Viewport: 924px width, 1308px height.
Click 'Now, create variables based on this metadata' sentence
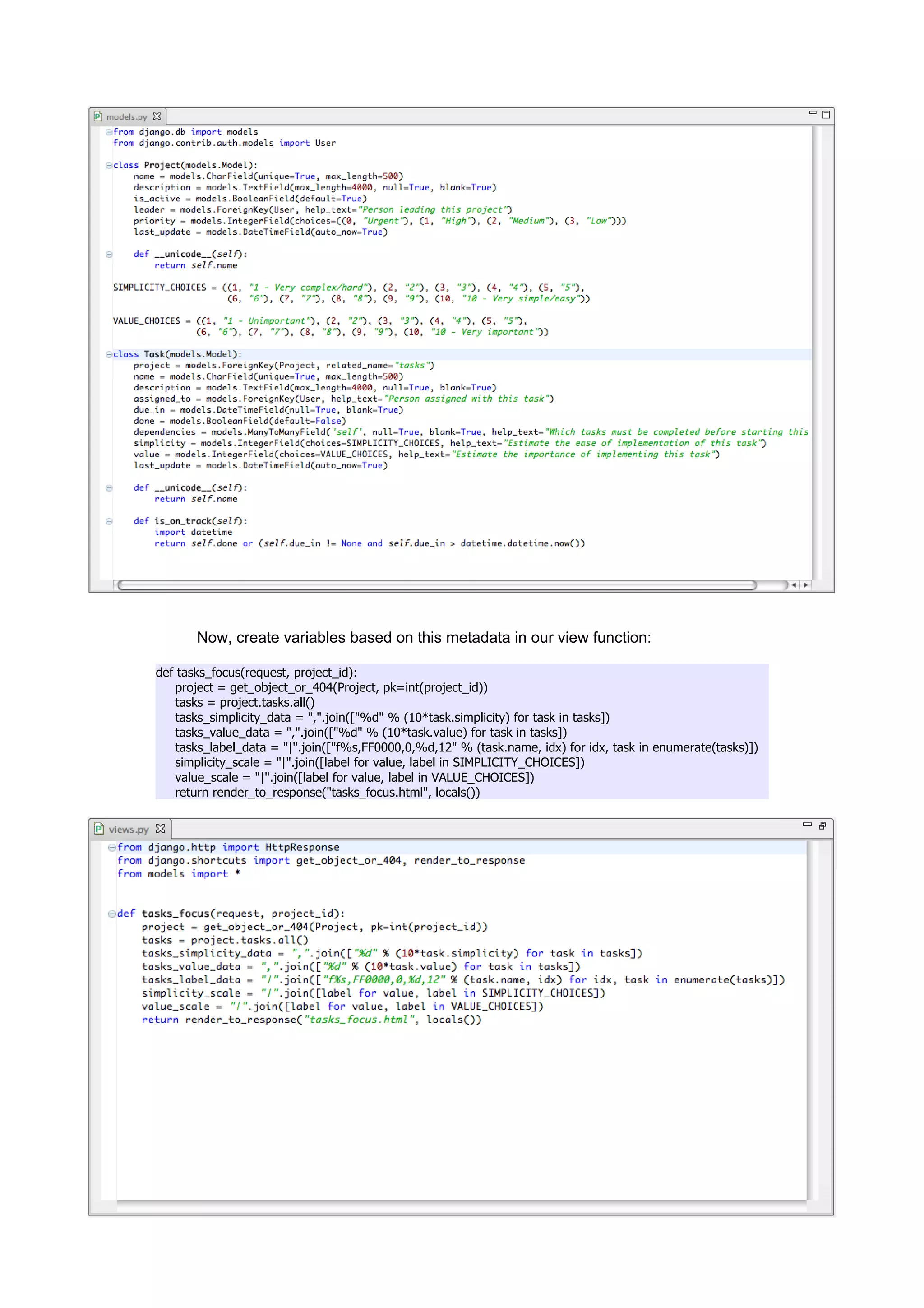click(424, 637)
